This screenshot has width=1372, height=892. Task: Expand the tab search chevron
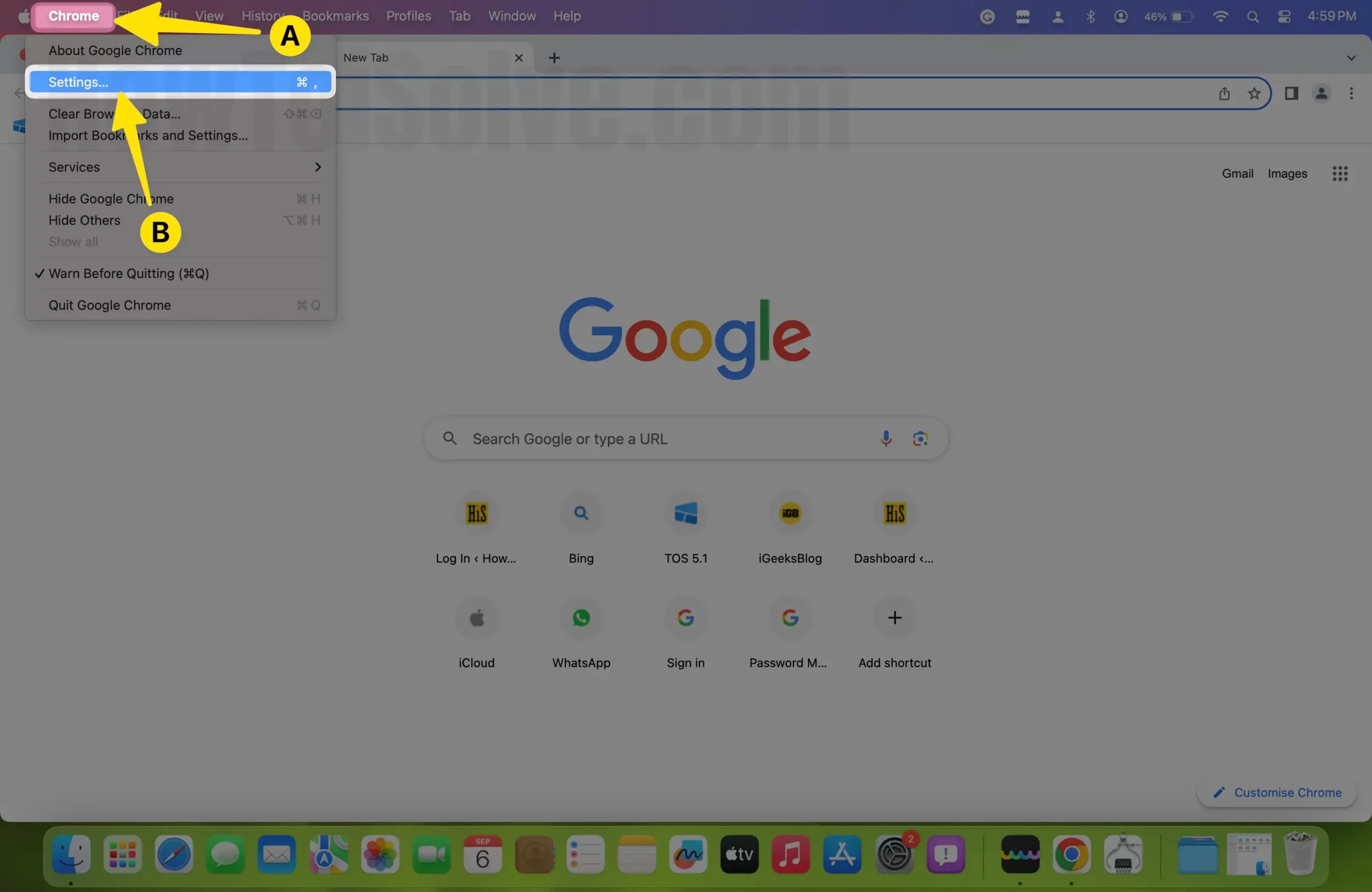1351,58
